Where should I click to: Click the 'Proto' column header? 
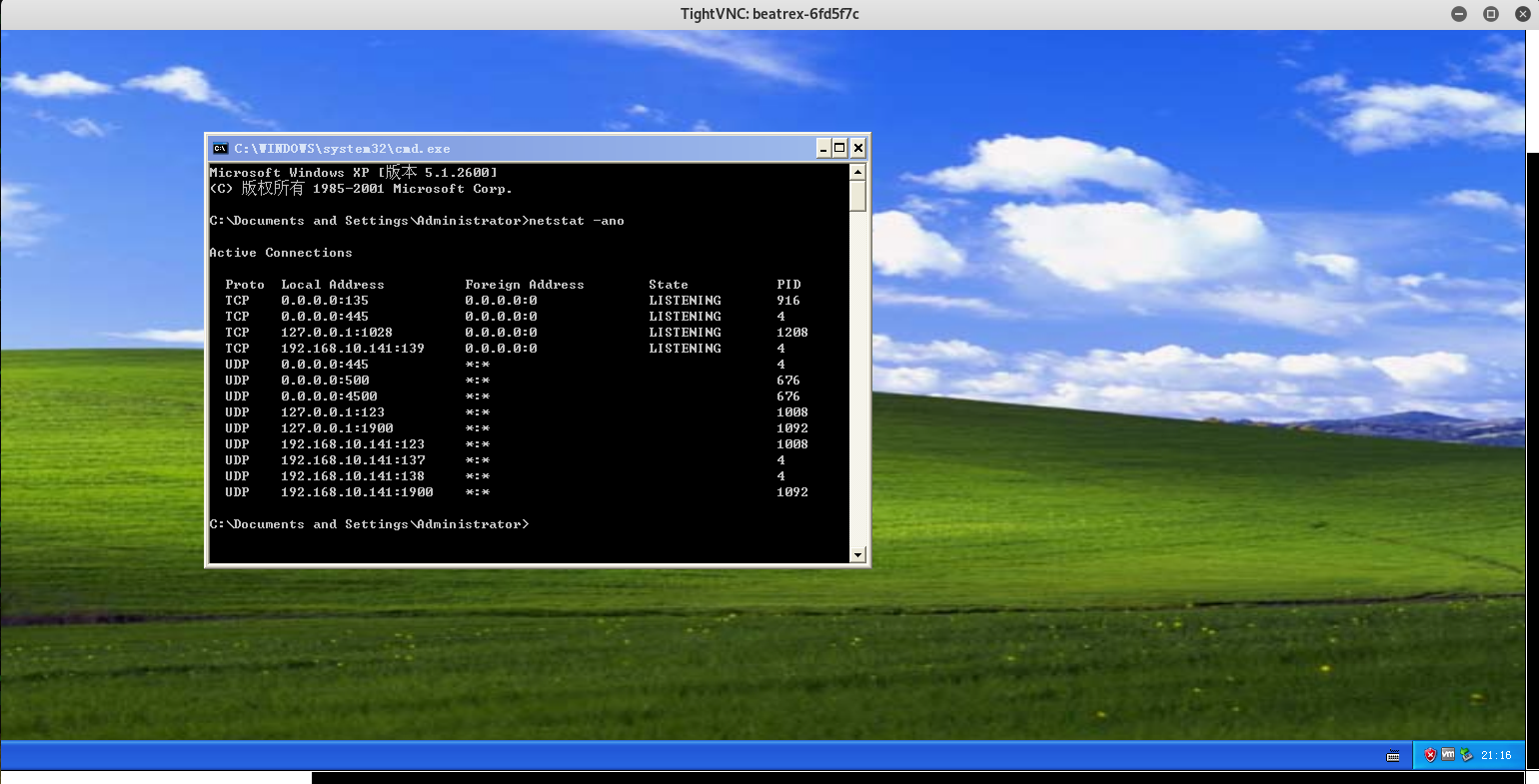[245, 285]
